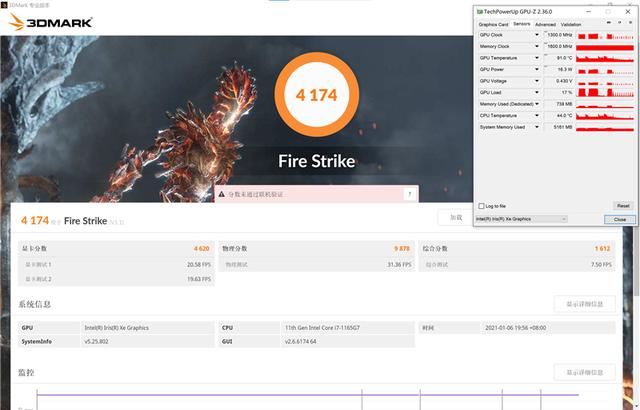This screenshot has width=640, height=410.
Task: Click the 4 174 score circle
Action: click(x=317, y=95)
